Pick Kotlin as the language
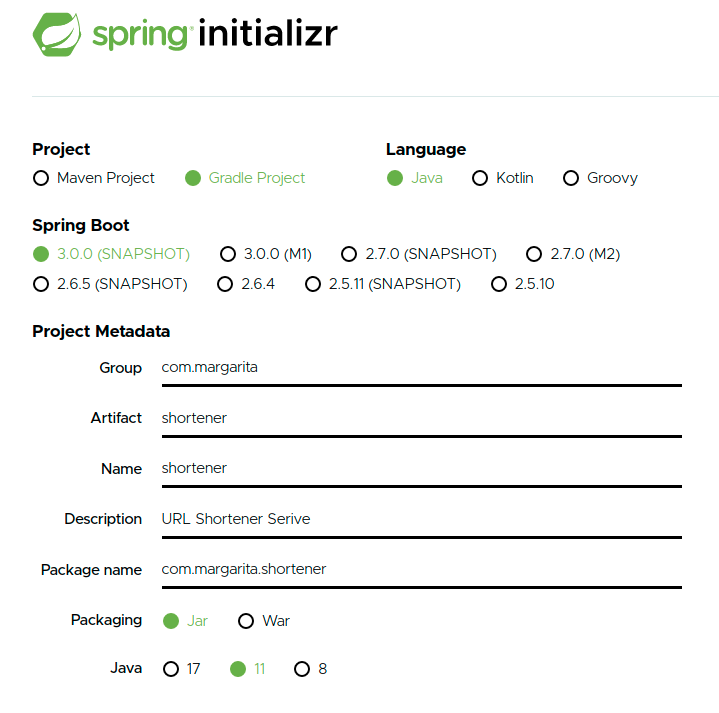Screen dimensions: 719x713 click(480, 179)
